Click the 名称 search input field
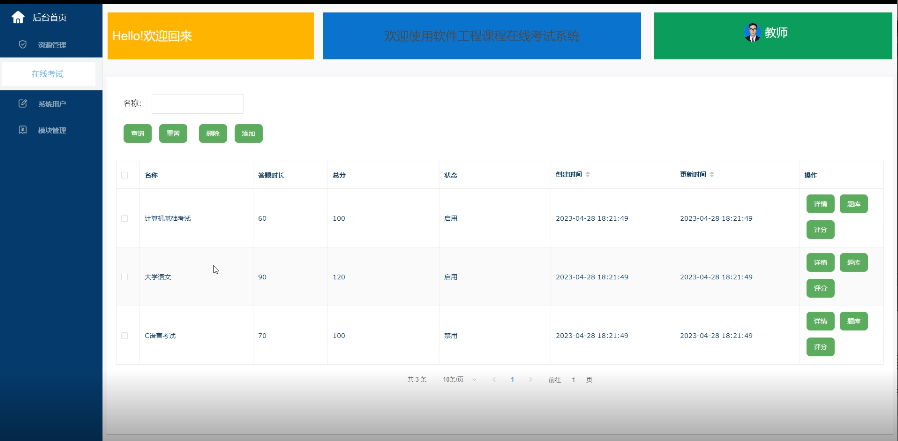This screenshot has width=898, height=441. [x=198, y=104]
